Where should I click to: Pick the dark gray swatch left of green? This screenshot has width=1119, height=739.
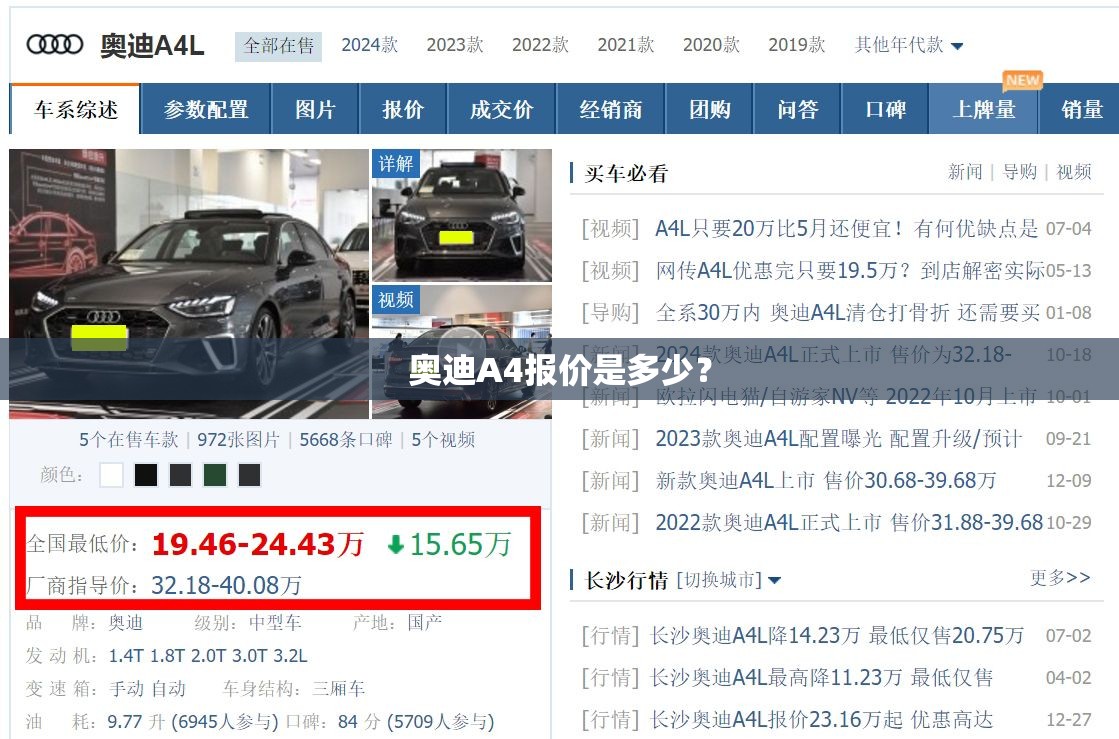[x=181, y=475]
